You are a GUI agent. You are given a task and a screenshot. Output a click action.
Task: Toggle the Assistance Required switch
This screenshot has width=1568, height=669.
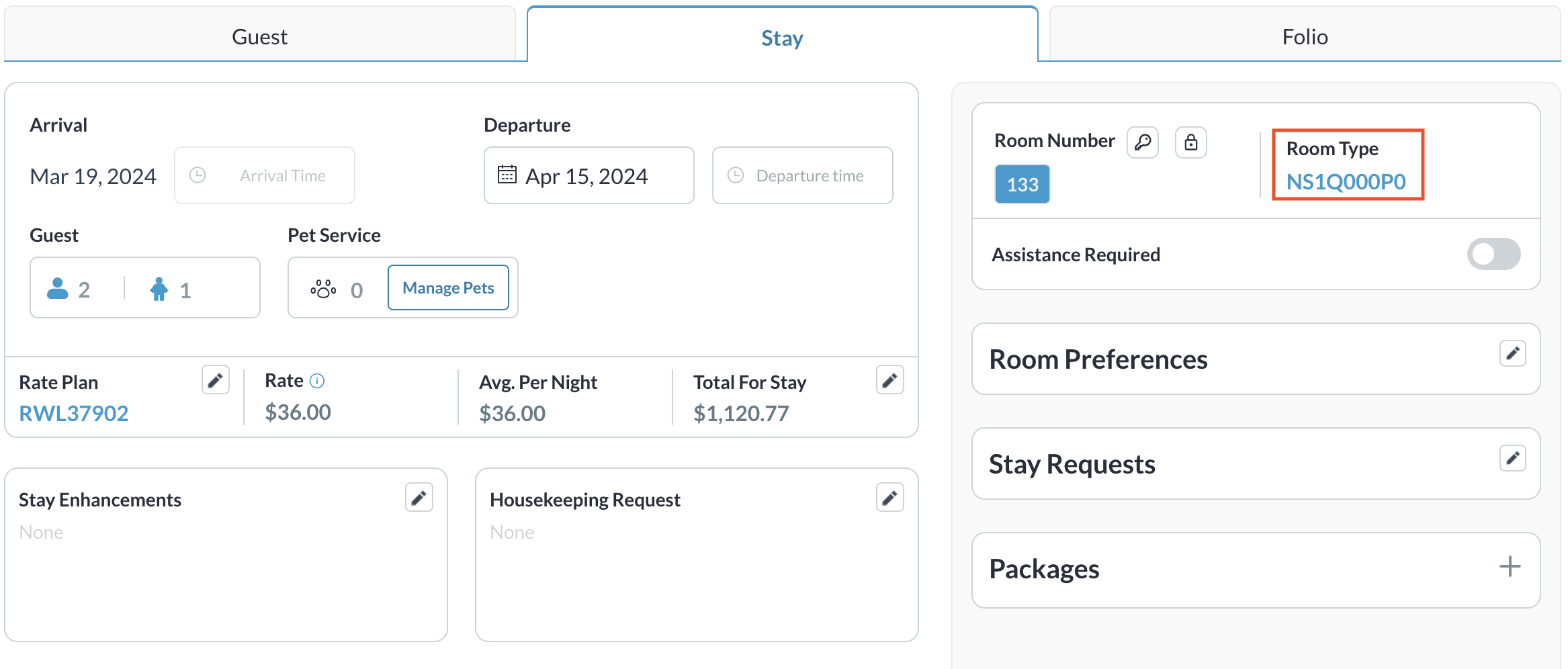click(1493, 254)
